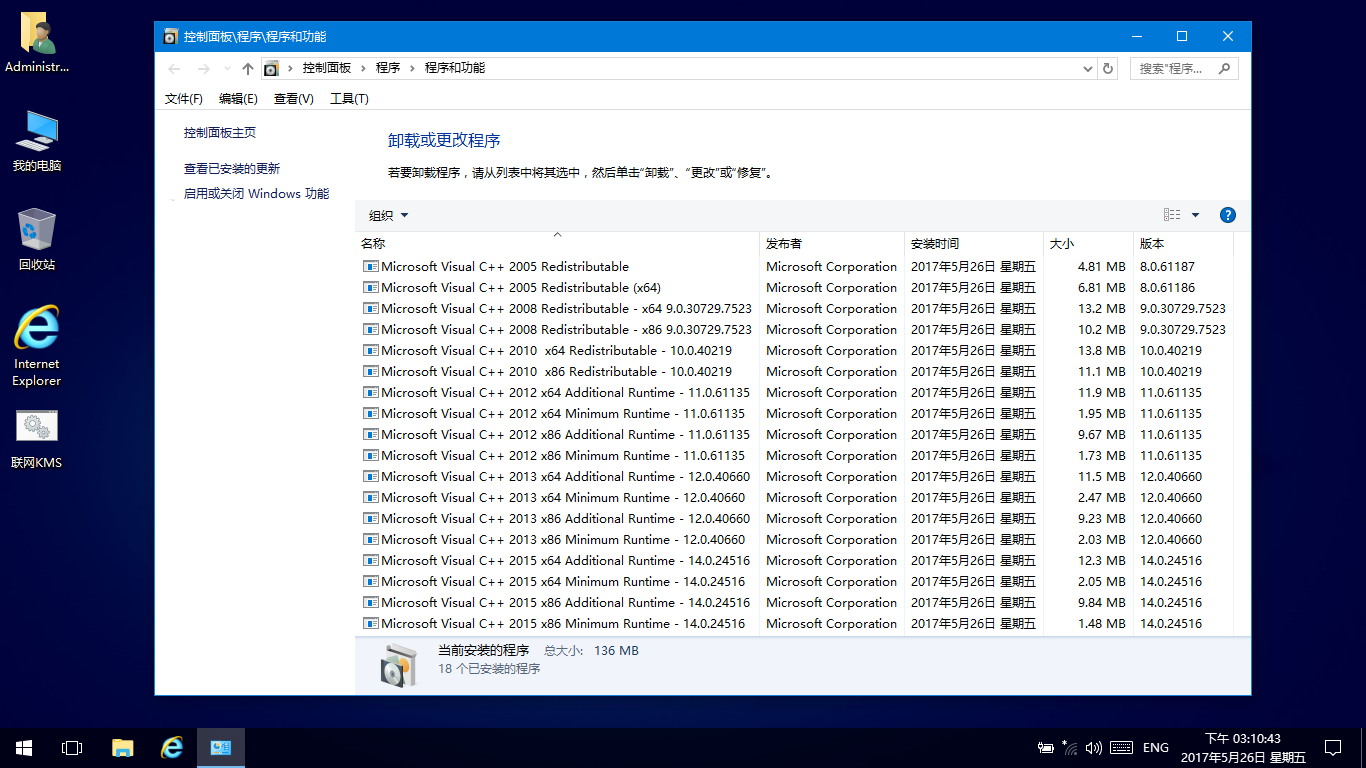This screenshot has height=768, width=1366.
Task: Open the address bar history dropdown
Action: (1088, 68)
